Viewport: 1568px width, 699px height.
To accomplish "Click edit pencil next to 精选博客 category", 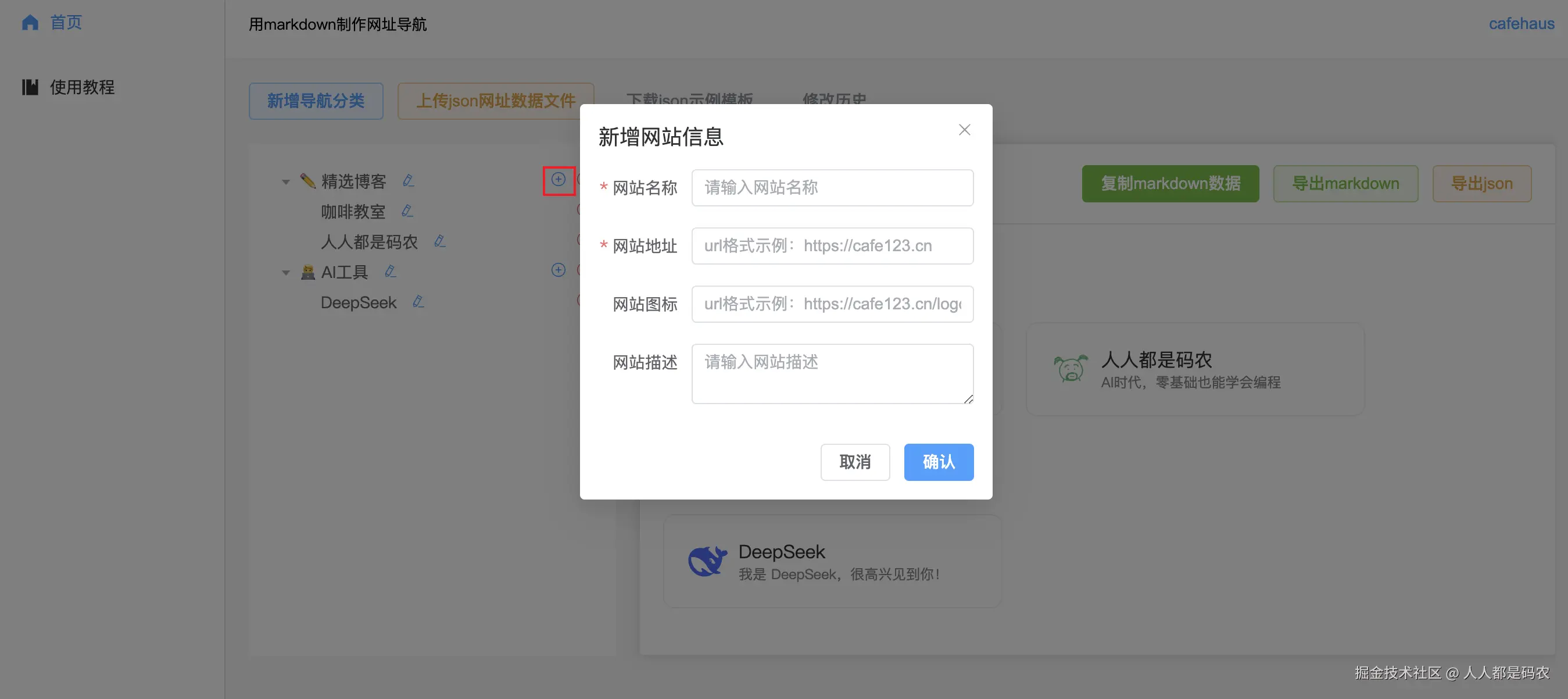I will (409, 181).
